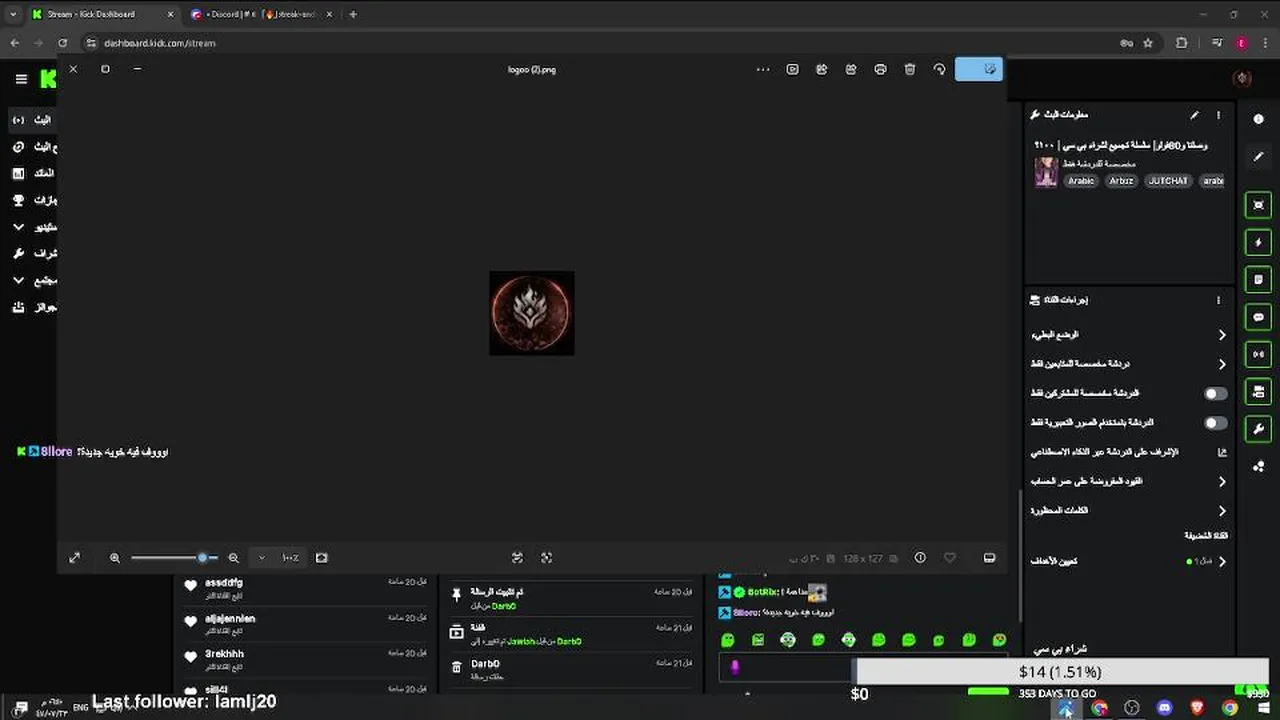
Task: Click the pencil icon in right toolbar
Action: (1258, 157)
